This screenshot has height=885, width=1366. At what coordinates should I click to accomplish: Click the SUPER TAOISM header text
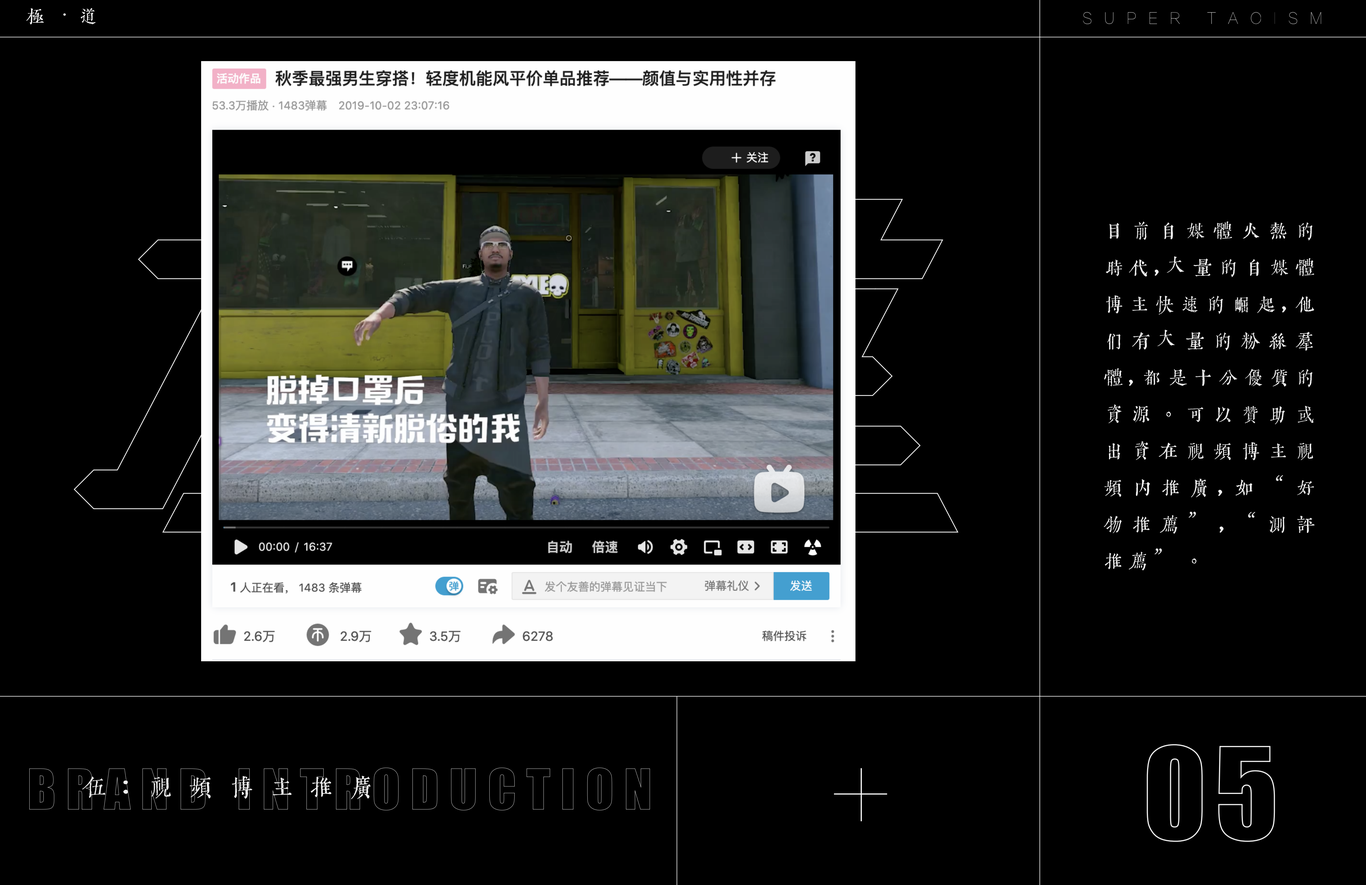(x=1204, y=18)
